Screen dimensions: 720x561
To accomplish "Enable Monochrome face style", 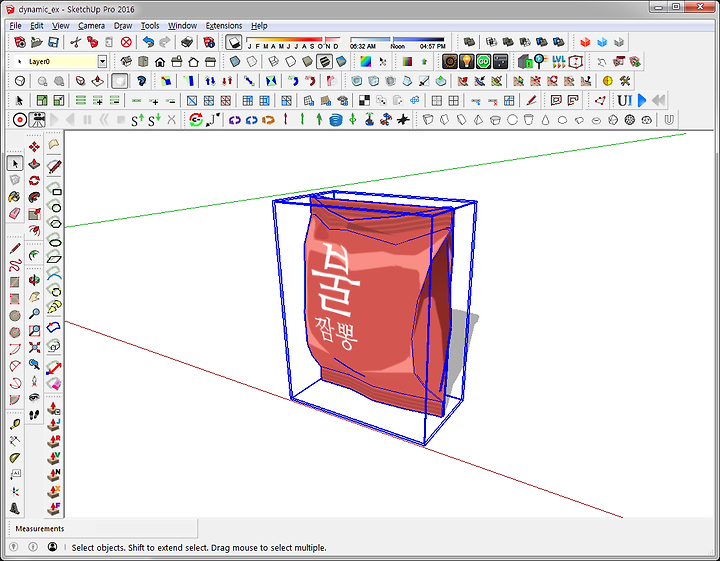I will (x=341, y=62).
